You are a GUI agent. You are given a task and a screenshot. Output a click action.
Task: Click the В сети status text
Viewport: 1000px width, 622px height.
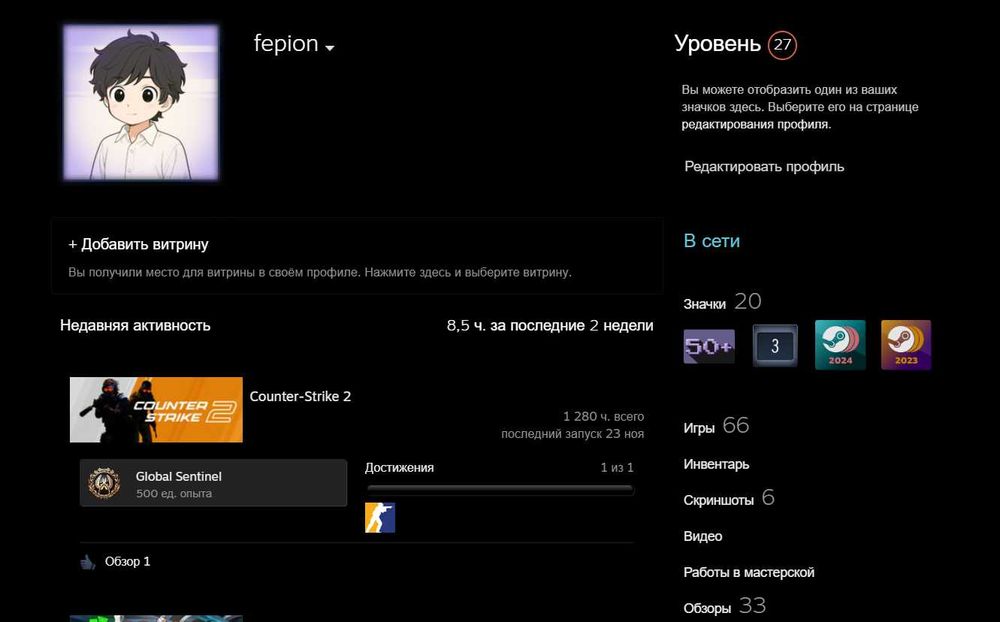tap(712, 241)
